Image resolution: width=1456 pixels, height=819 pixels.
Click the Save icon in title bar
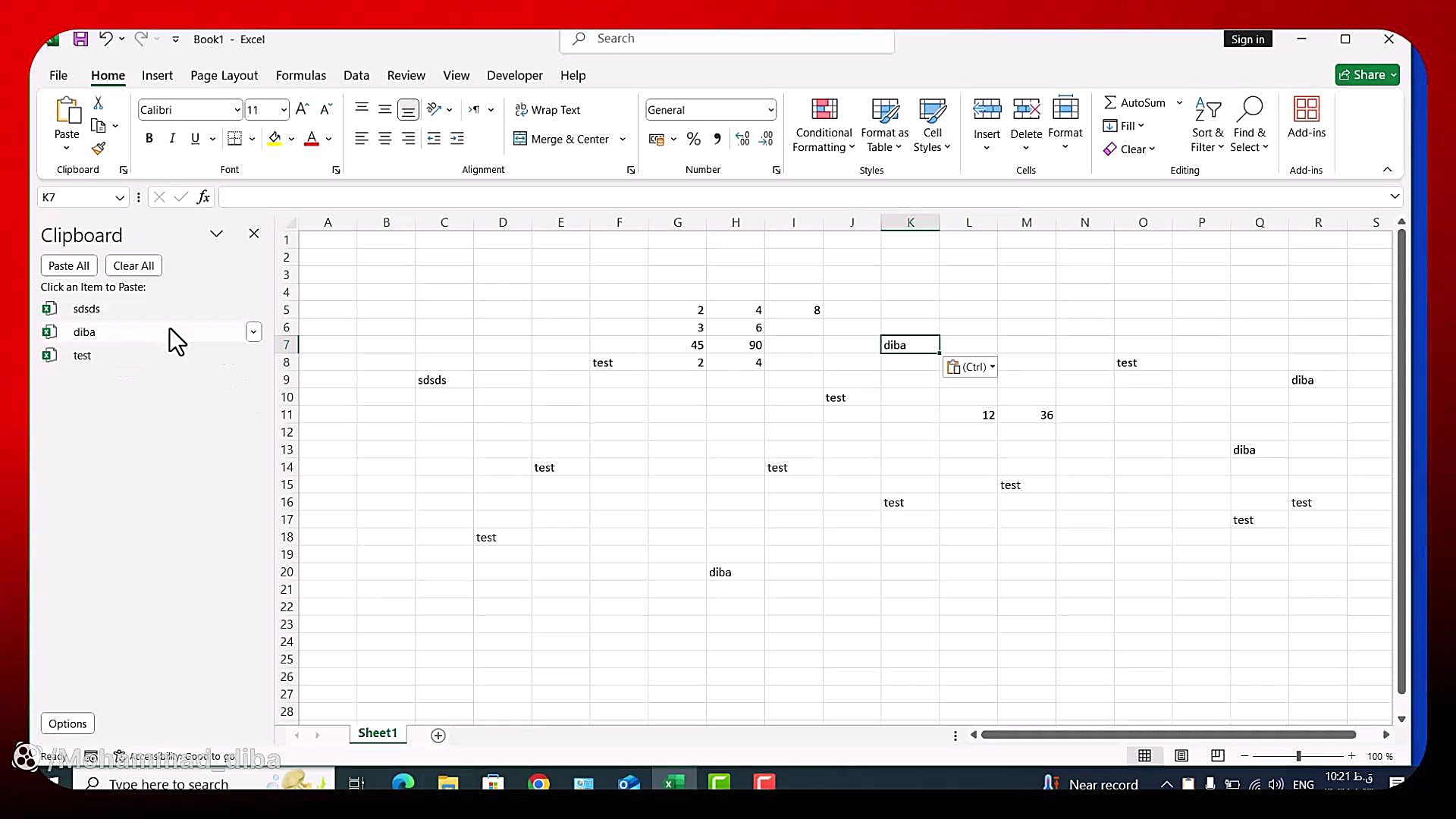point(80,39)
